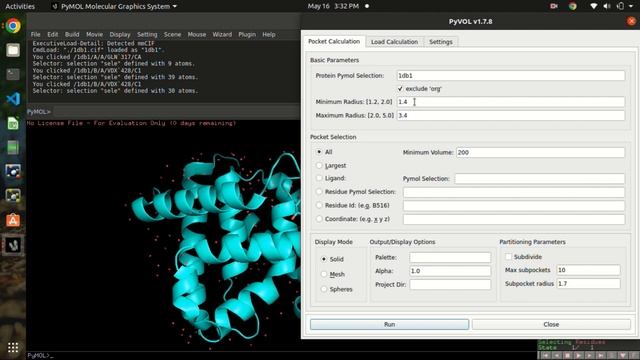The image size is (640, 360).
Task: Click the Alpha value field
Action: click(x=450, y=271)
